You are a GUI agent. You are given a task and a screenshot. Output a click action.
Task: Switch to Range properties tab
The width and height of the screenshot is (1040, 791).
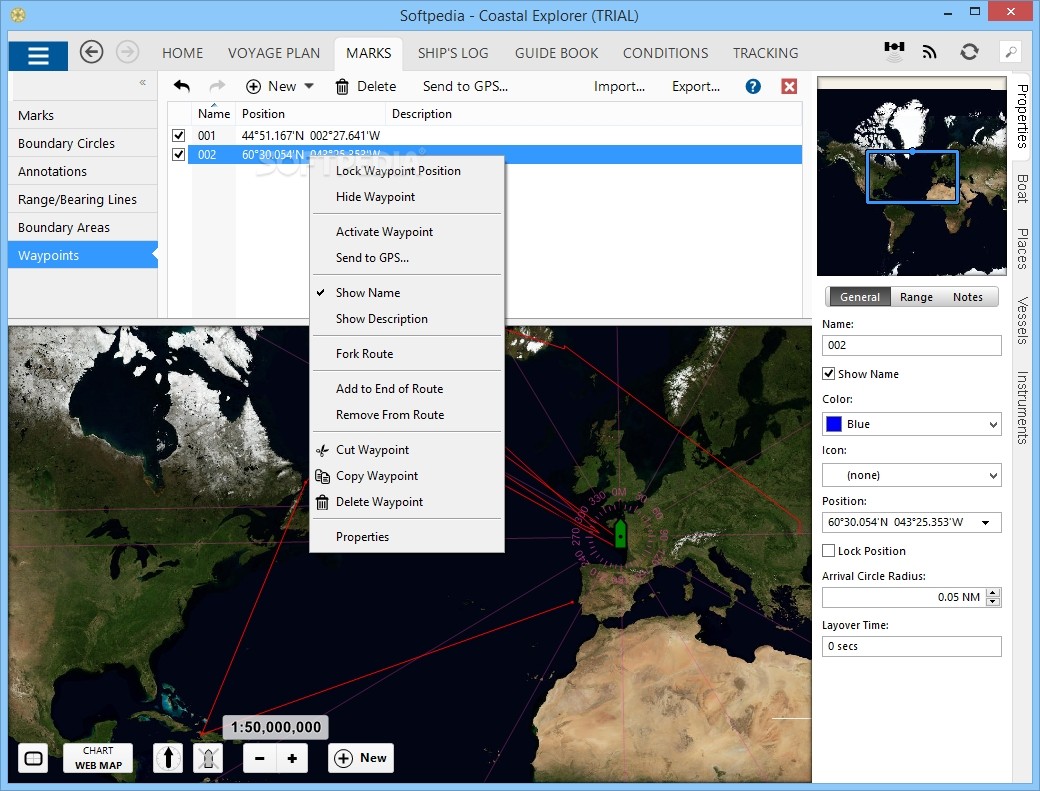(x=916, y=297)
